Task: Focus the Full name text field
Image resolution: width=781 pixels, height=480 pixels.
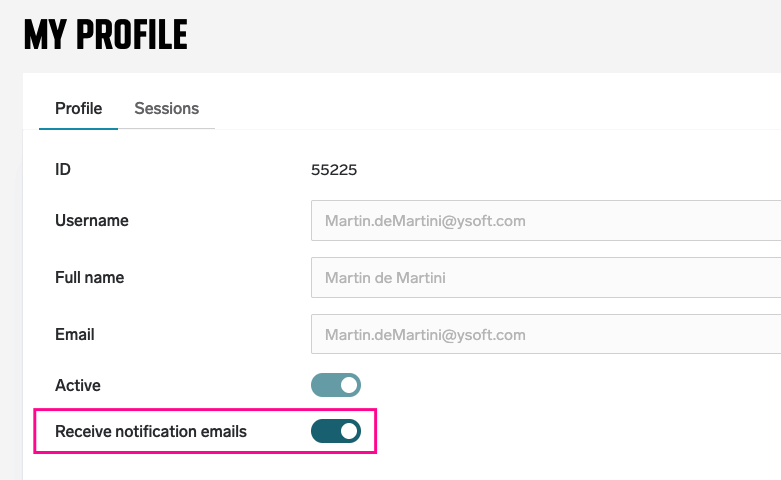Action: [545, 278]
